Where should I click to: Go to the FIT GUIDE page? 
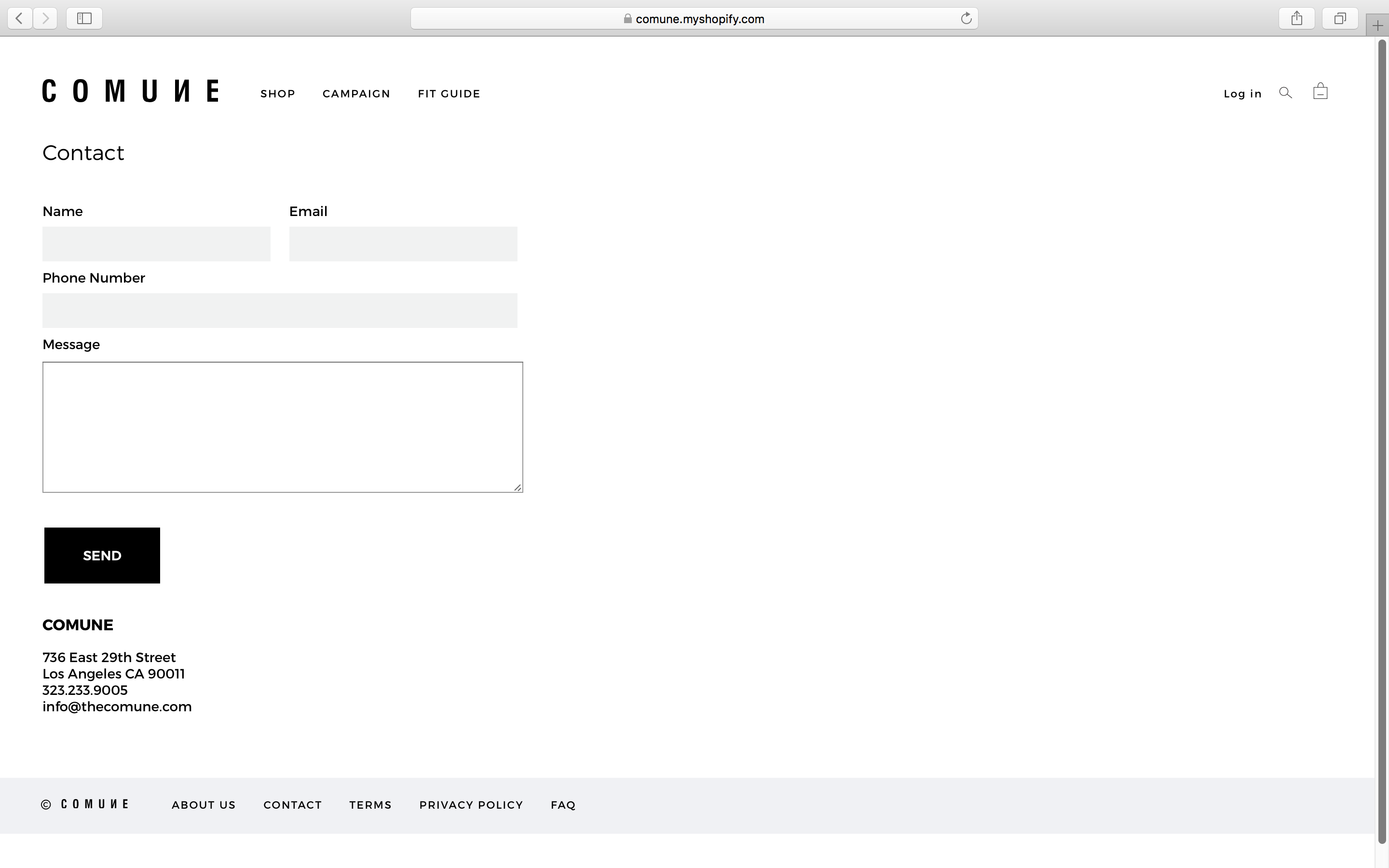449,94
